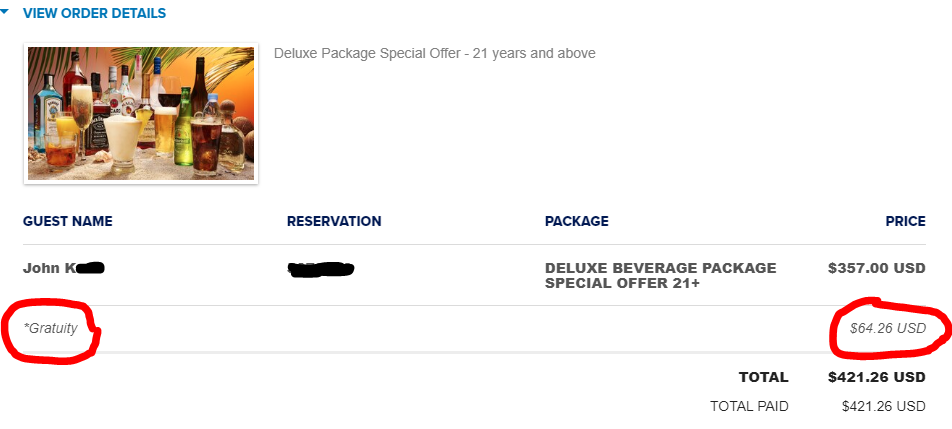The height and width of the screenshot is (429, 952).
Task: Select the PACKAGE column header
Action: tap(577, 221)
